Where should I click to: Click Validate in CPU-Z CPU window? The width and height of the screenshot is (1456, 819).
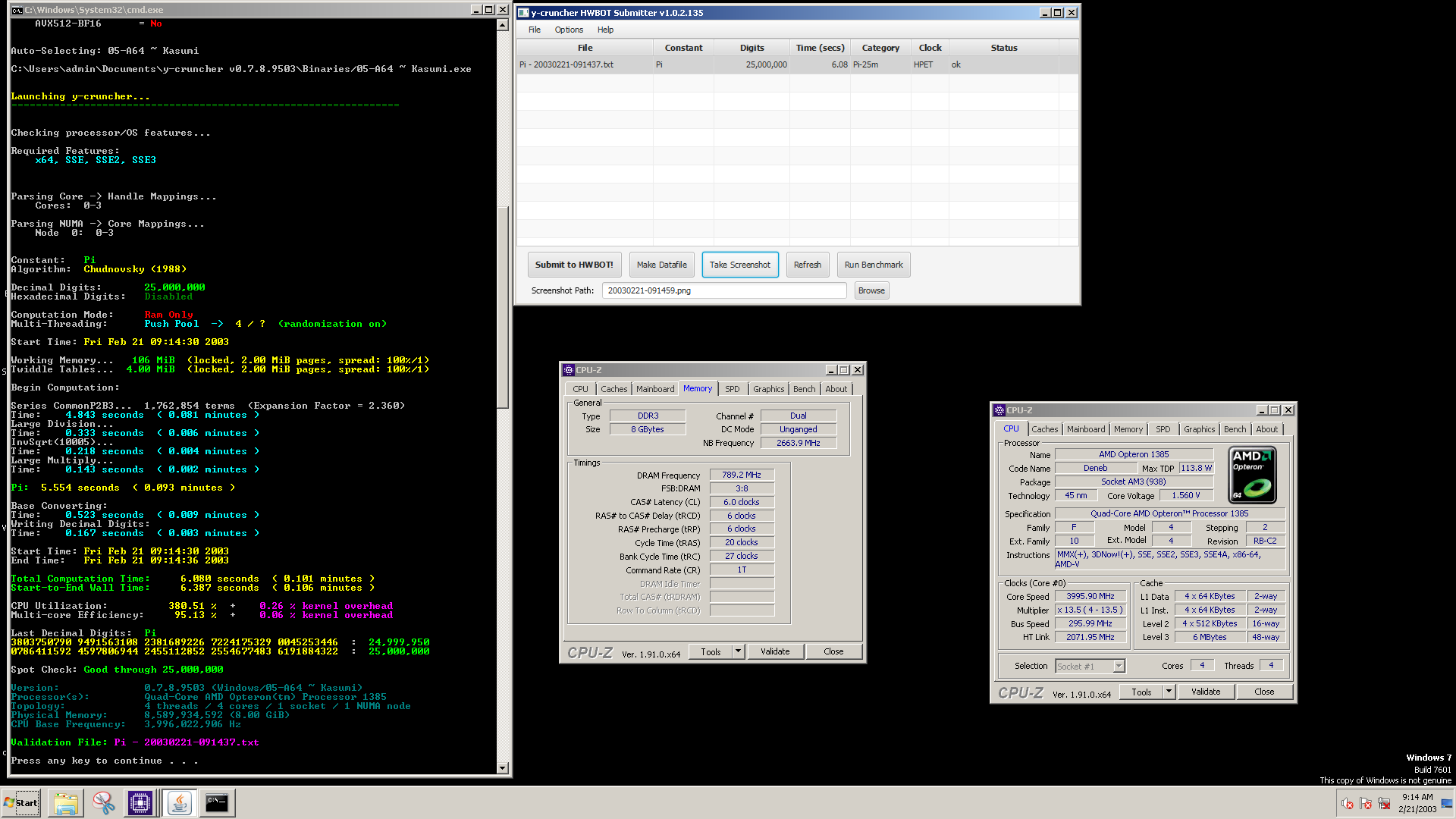tap(1206, 692)
